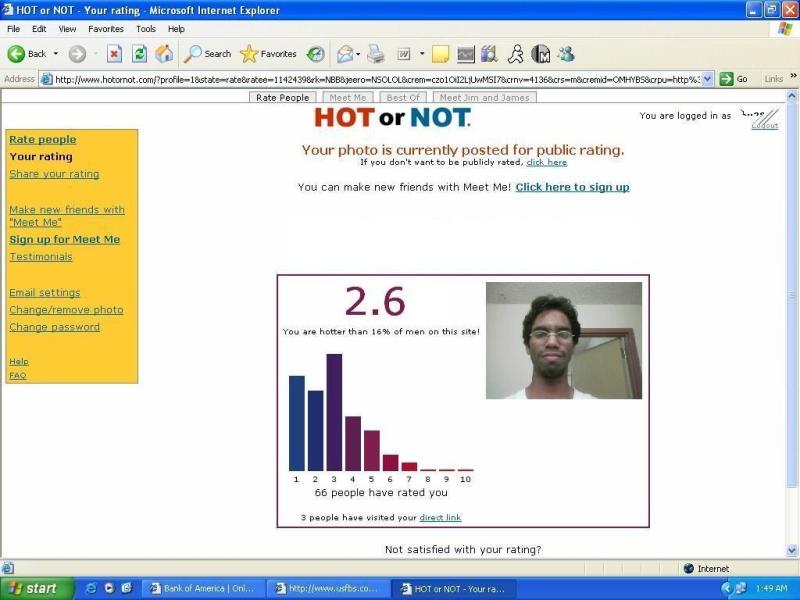Click the green Go button
The image size is (800, 600).
733,79
